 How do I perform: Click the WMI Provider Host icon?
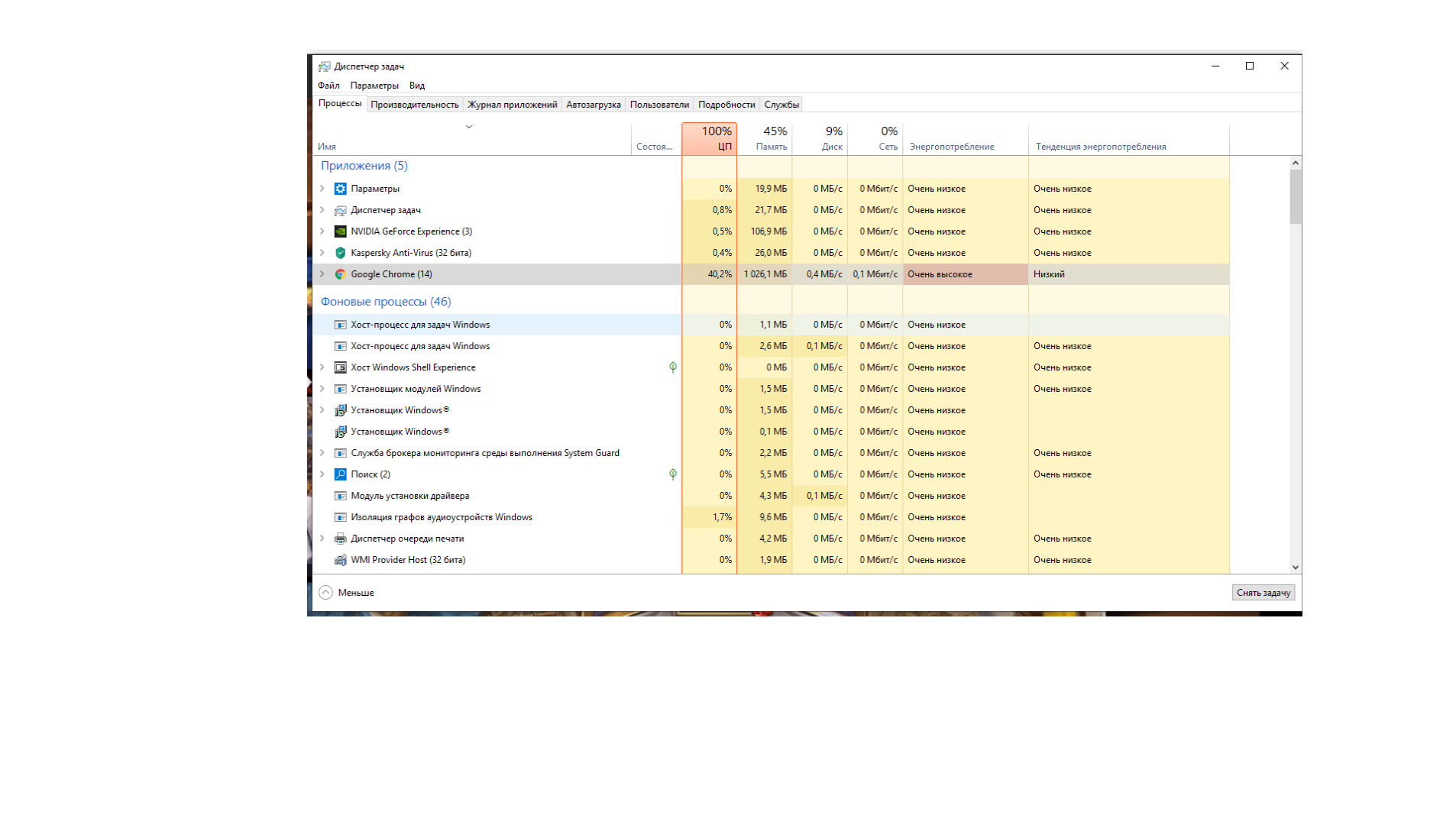tap(341, 560)
